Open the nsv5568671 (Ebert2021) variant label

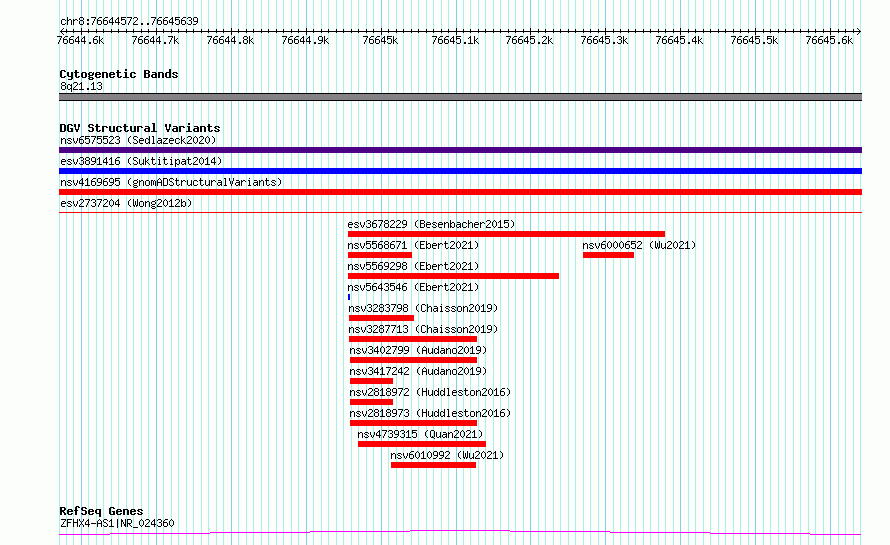(413, 245)
